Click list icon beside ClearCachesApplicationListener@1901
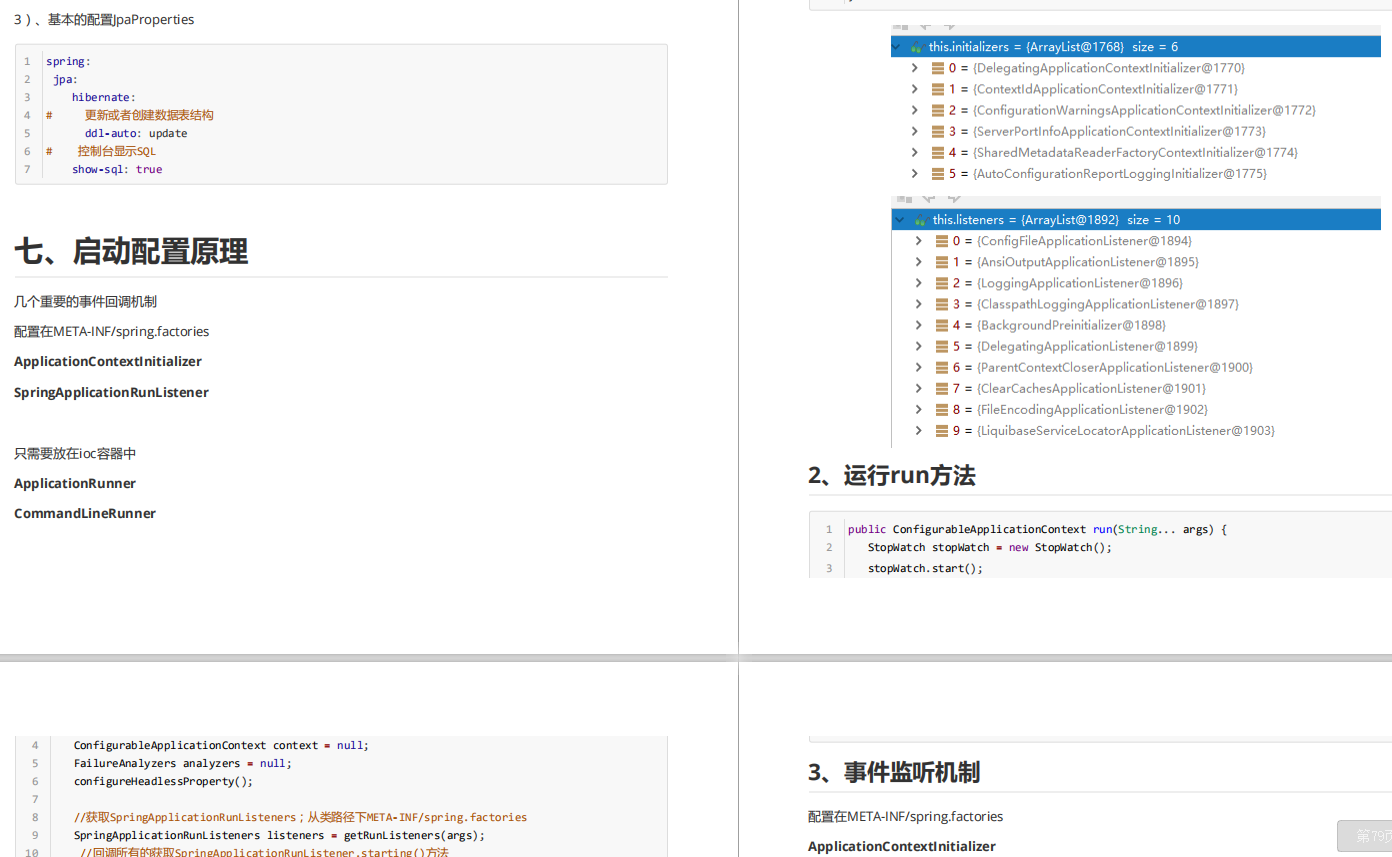The height and width of the screenshot is (857, 1392). click(942, 388)
